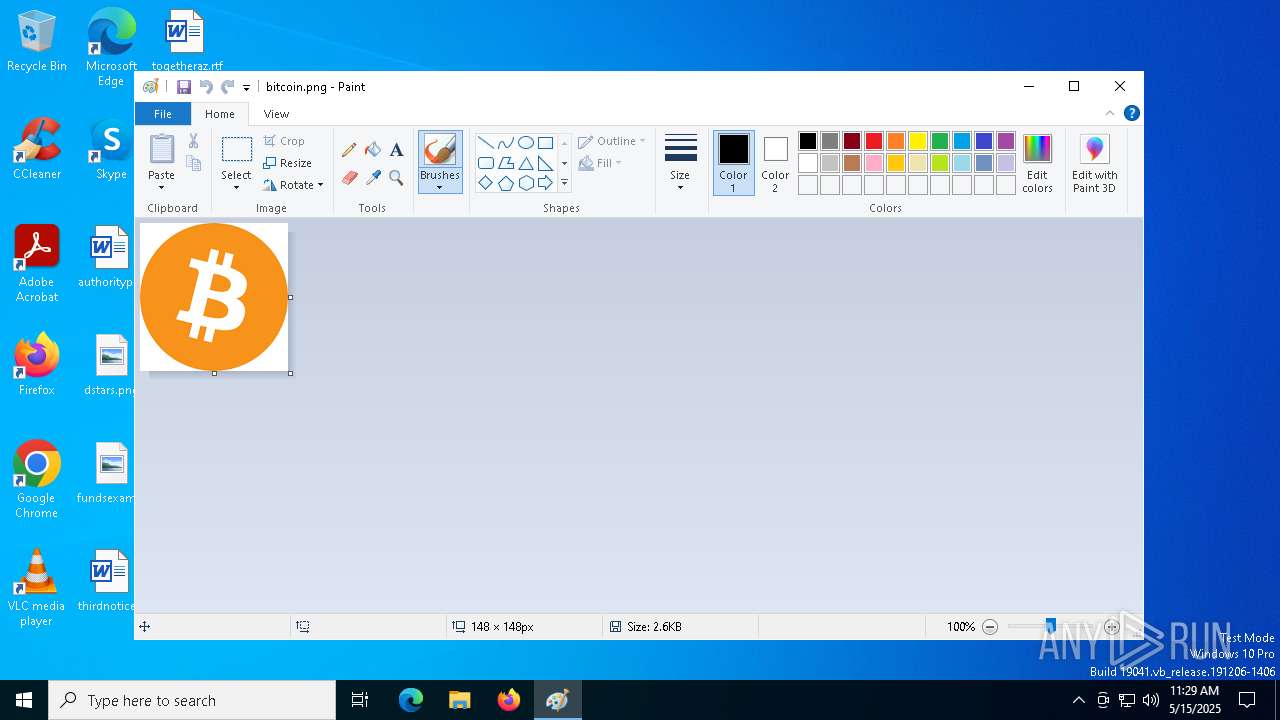Select the Pencil tool
1280x720 pixels.
click(349, 150)
